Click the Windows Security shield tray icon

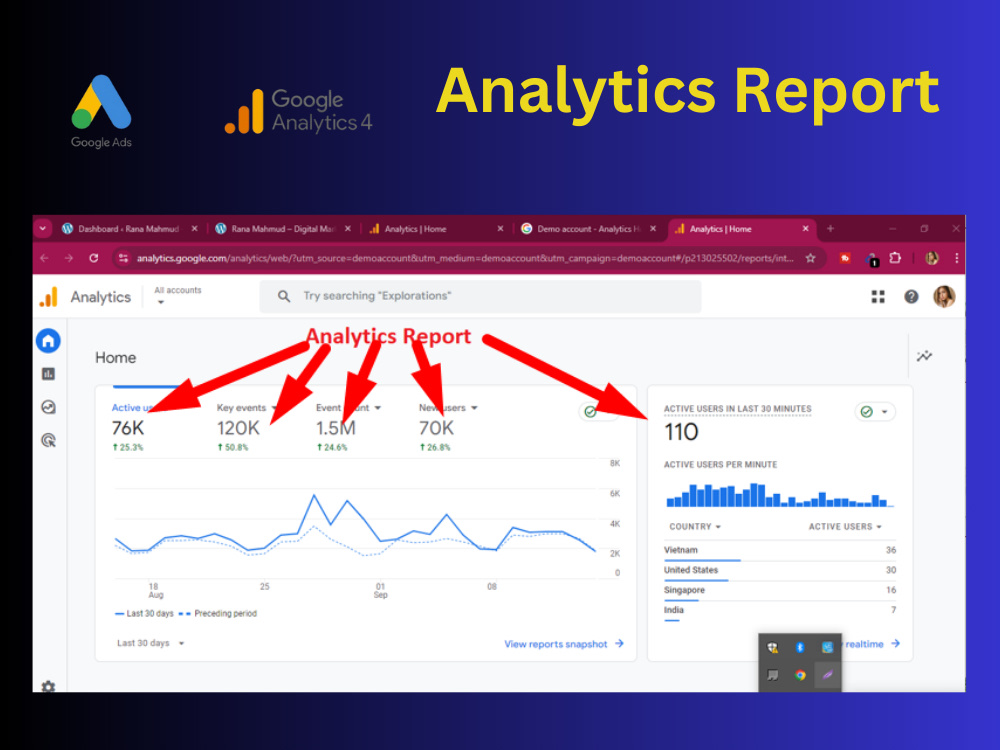tap(772, 648)
